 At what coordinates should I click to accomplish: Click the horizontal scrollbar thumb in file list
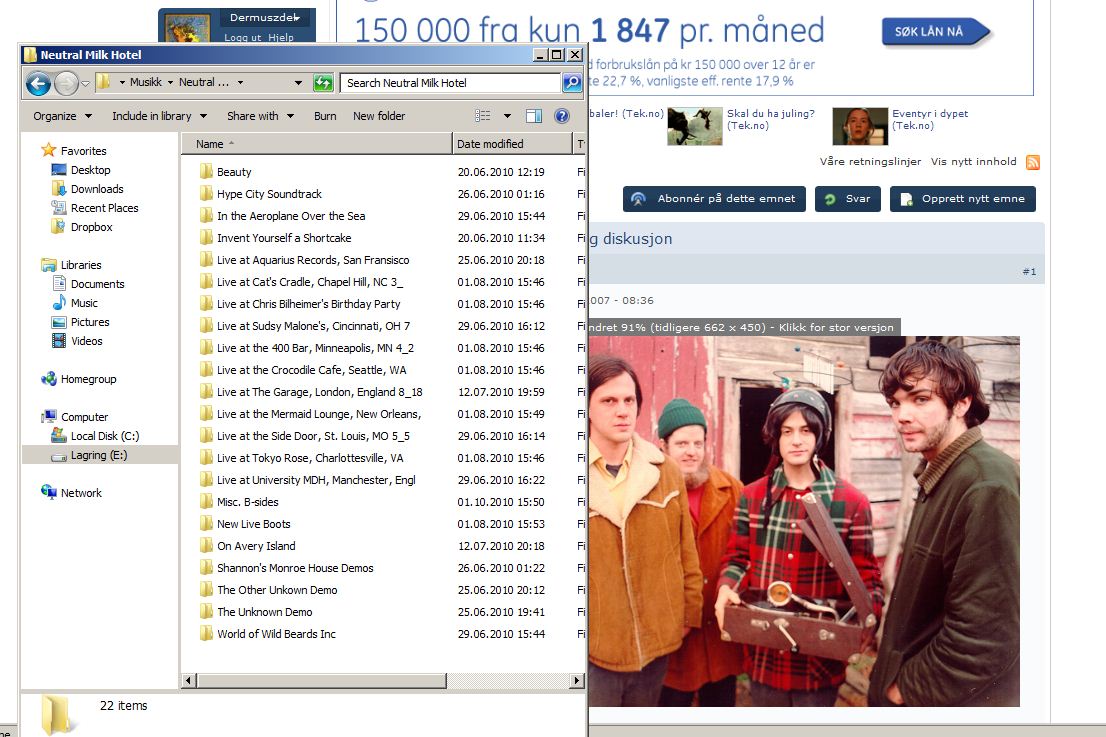tap(322, 681)
